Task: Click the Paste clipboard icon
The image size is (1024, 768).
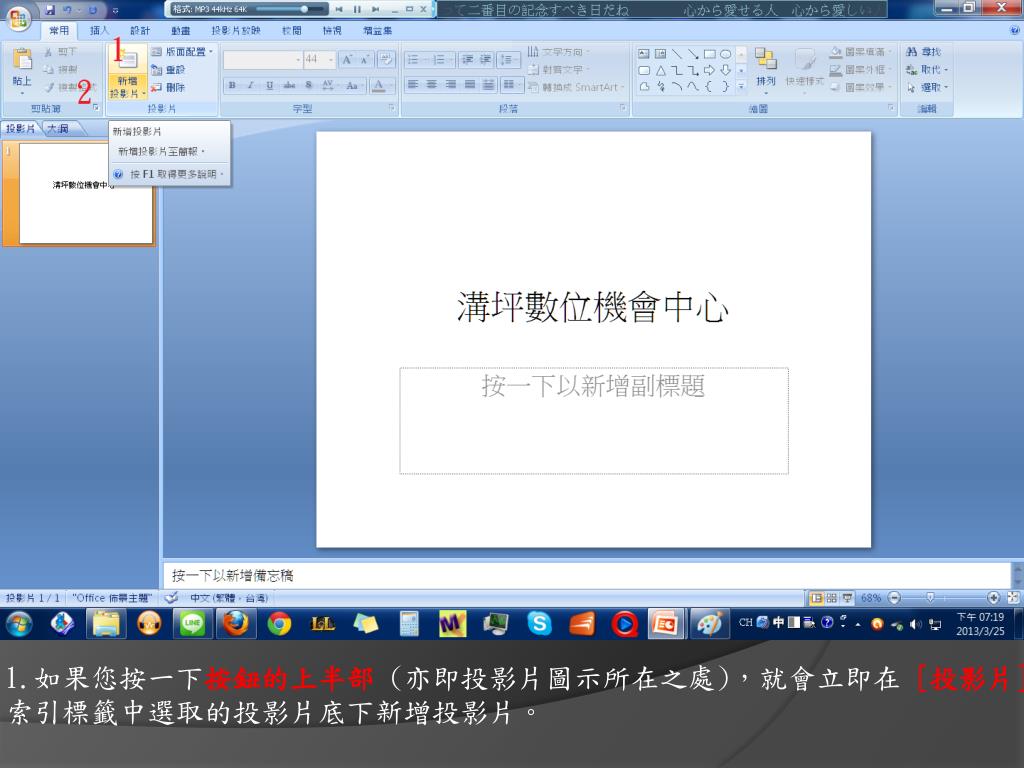Action: tap(22, 59)
